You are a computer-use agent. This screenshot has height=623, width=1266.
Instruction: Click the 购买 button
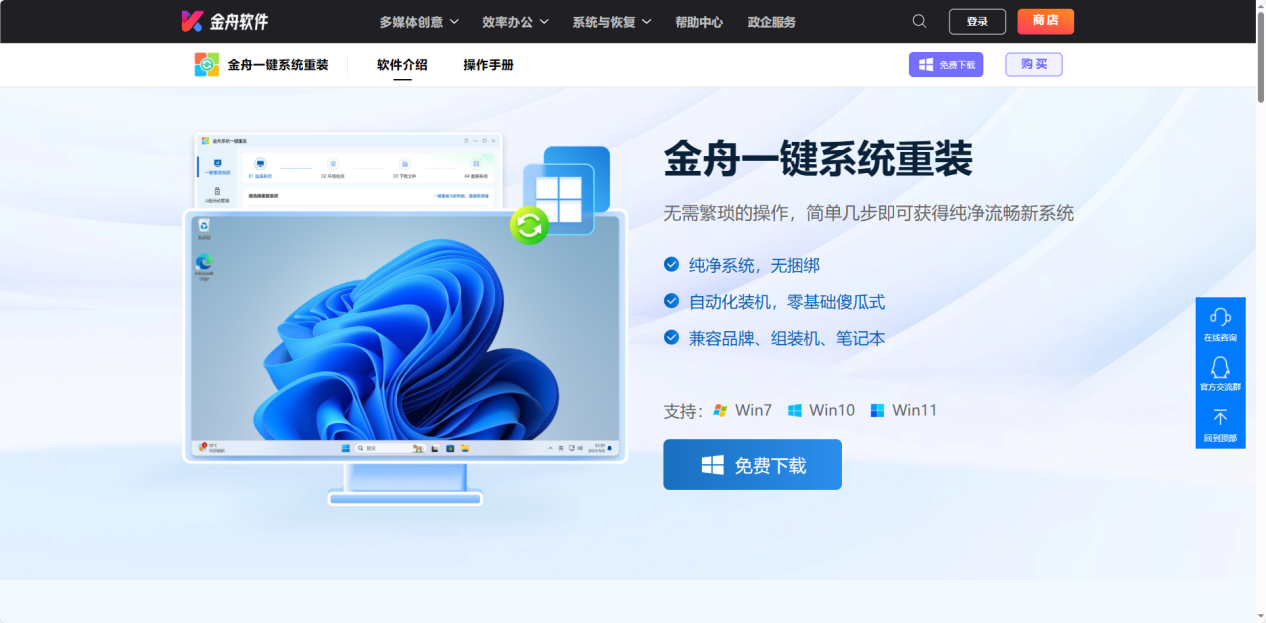pyautogui.click(x=1033, y=63)
